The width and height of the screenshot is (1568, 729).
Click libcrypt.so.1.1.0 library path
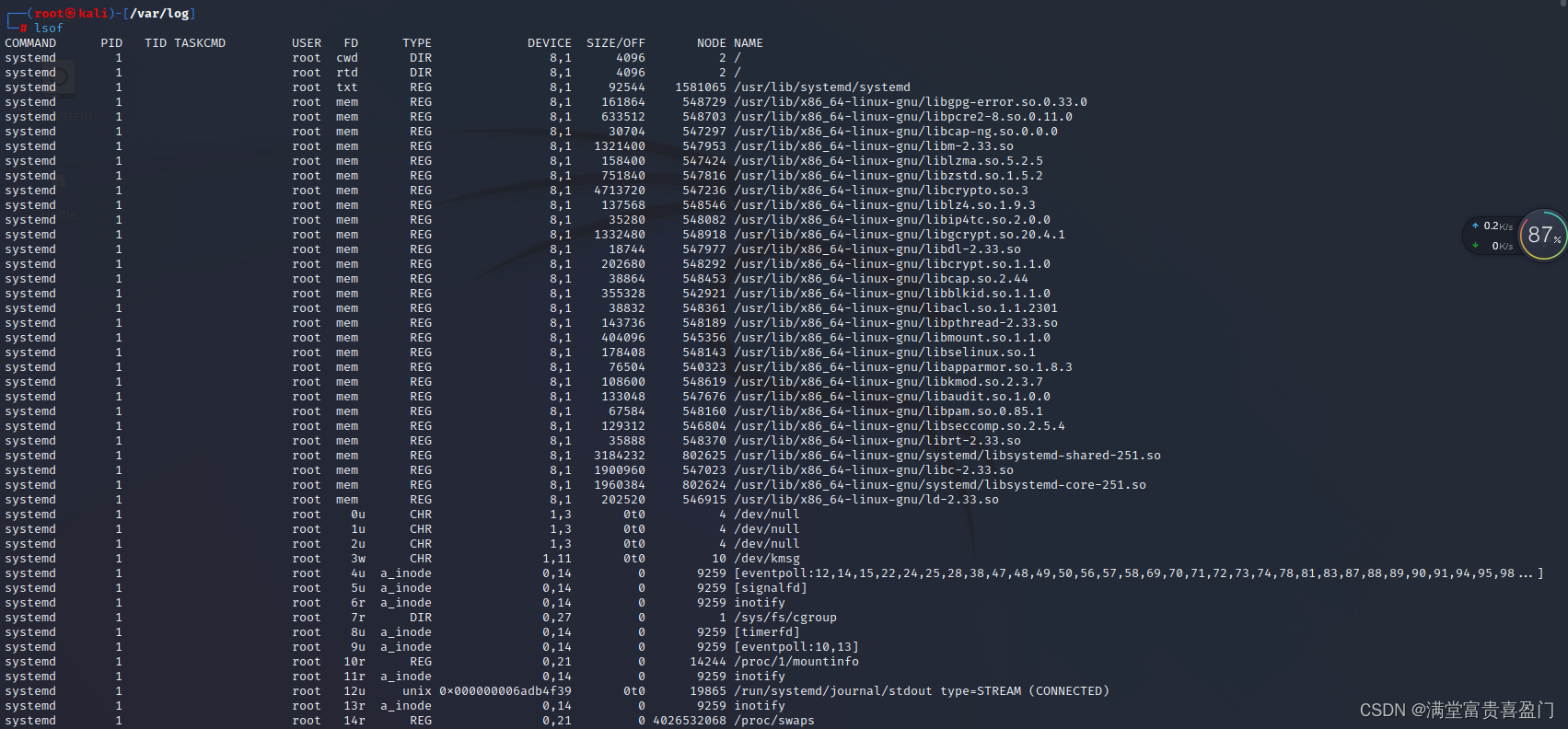(x=892, y=264)
